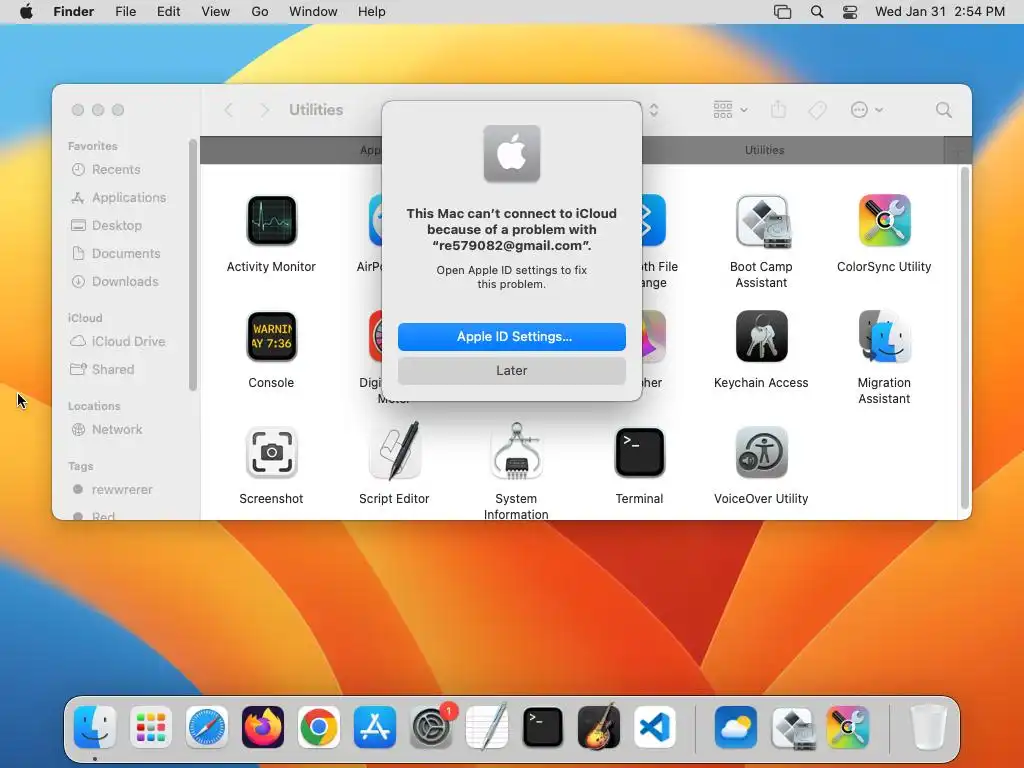
Task: Open ColorSync Utility in Finder window
Action: tap(884, 220)
